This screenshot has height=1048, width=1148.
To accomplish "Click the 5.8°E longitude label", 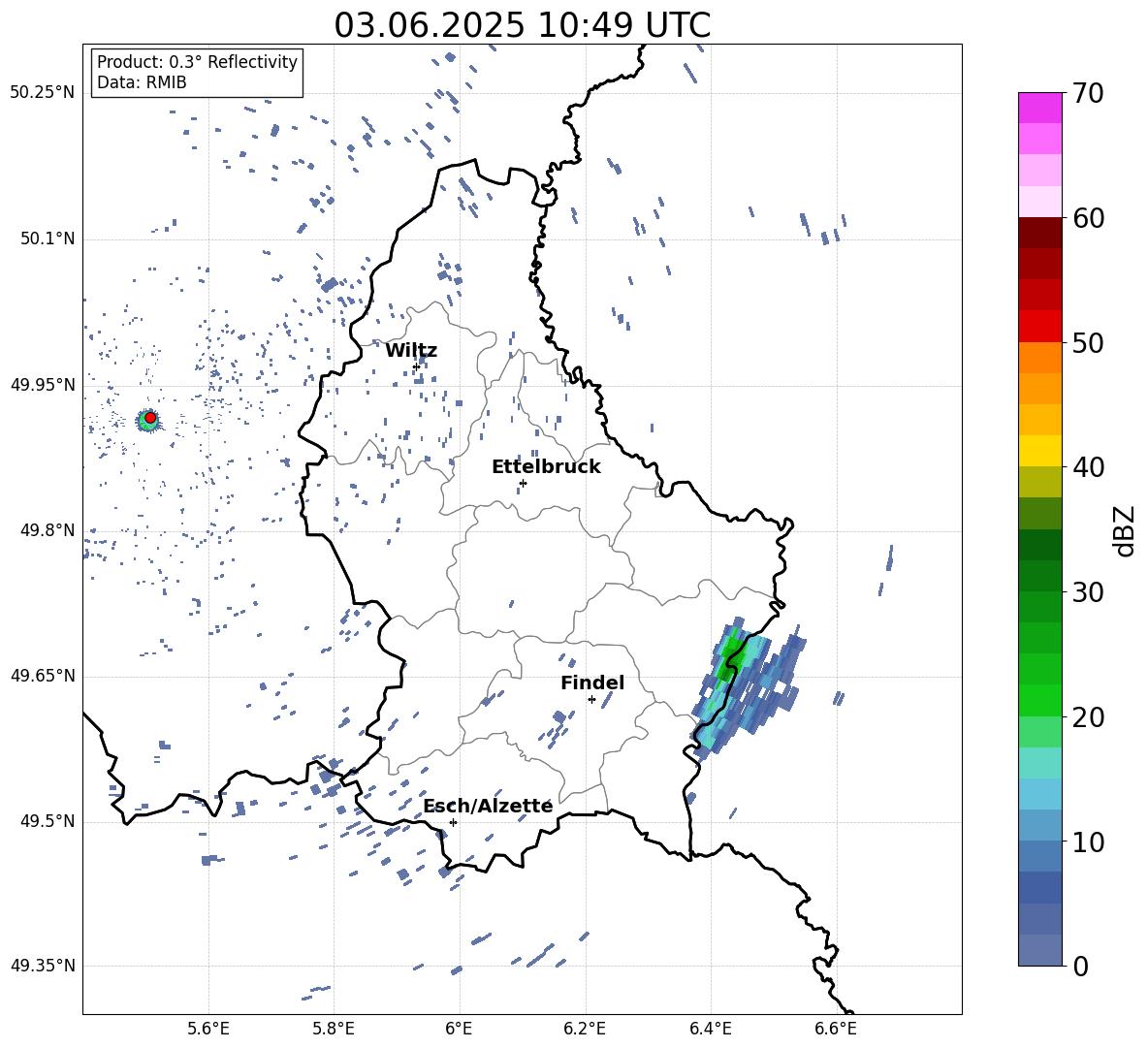I will tap(334, 1029).
